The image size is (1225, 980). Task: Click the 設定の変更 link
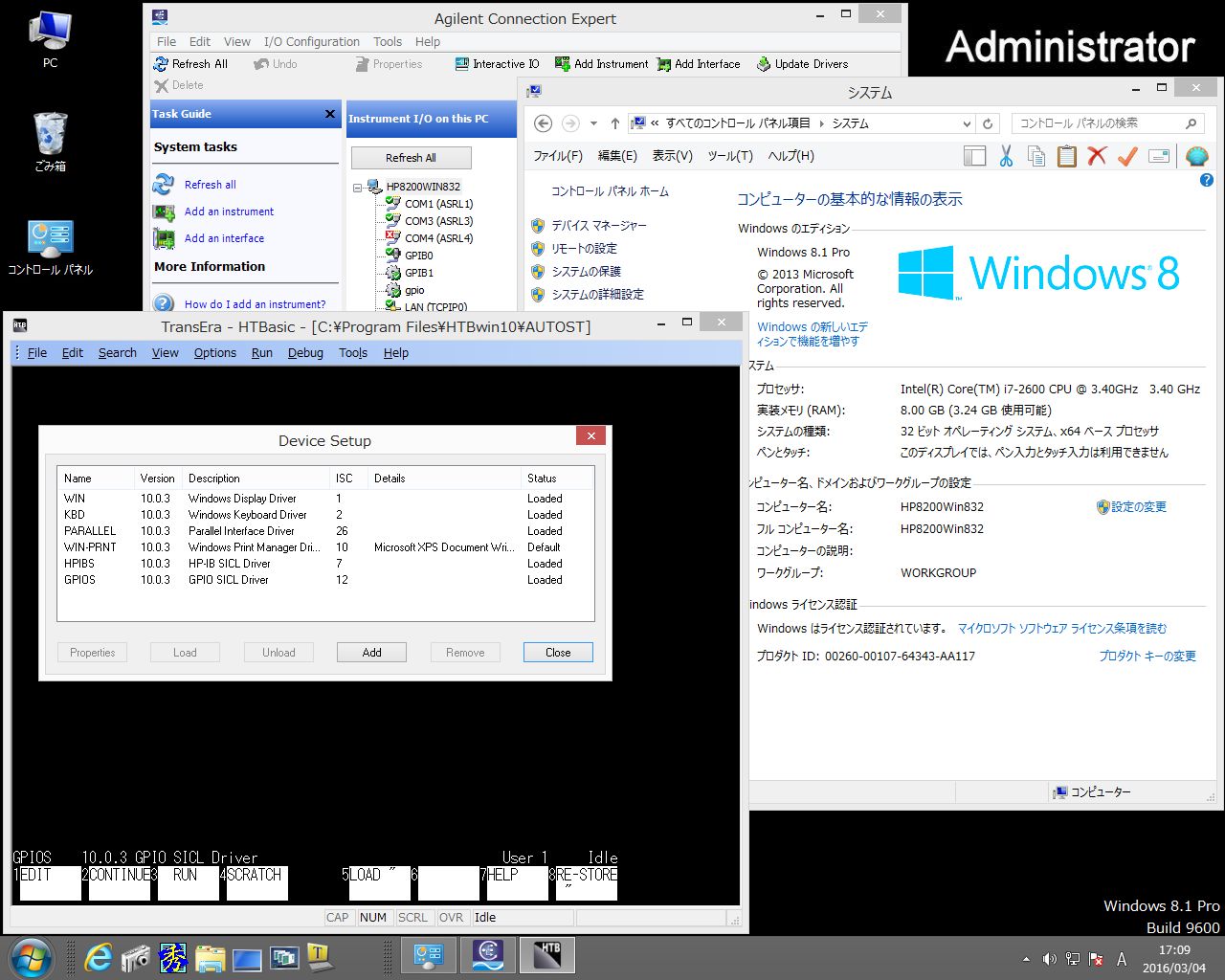point(1139,507)
